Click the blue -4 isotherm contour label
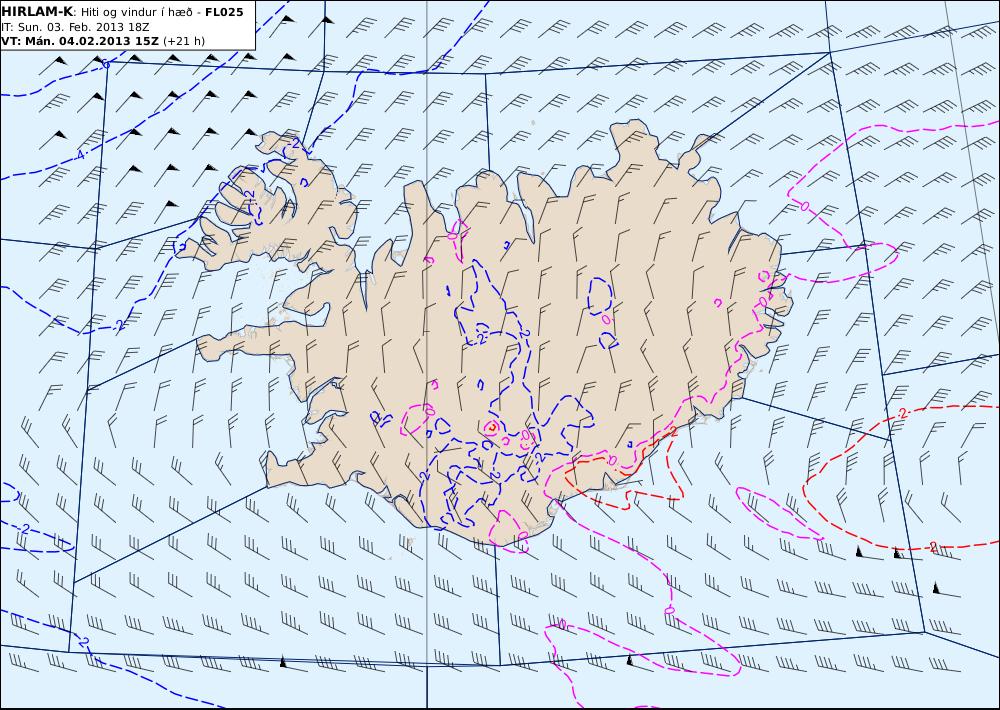1000x710 pixels. pos(80,155)
